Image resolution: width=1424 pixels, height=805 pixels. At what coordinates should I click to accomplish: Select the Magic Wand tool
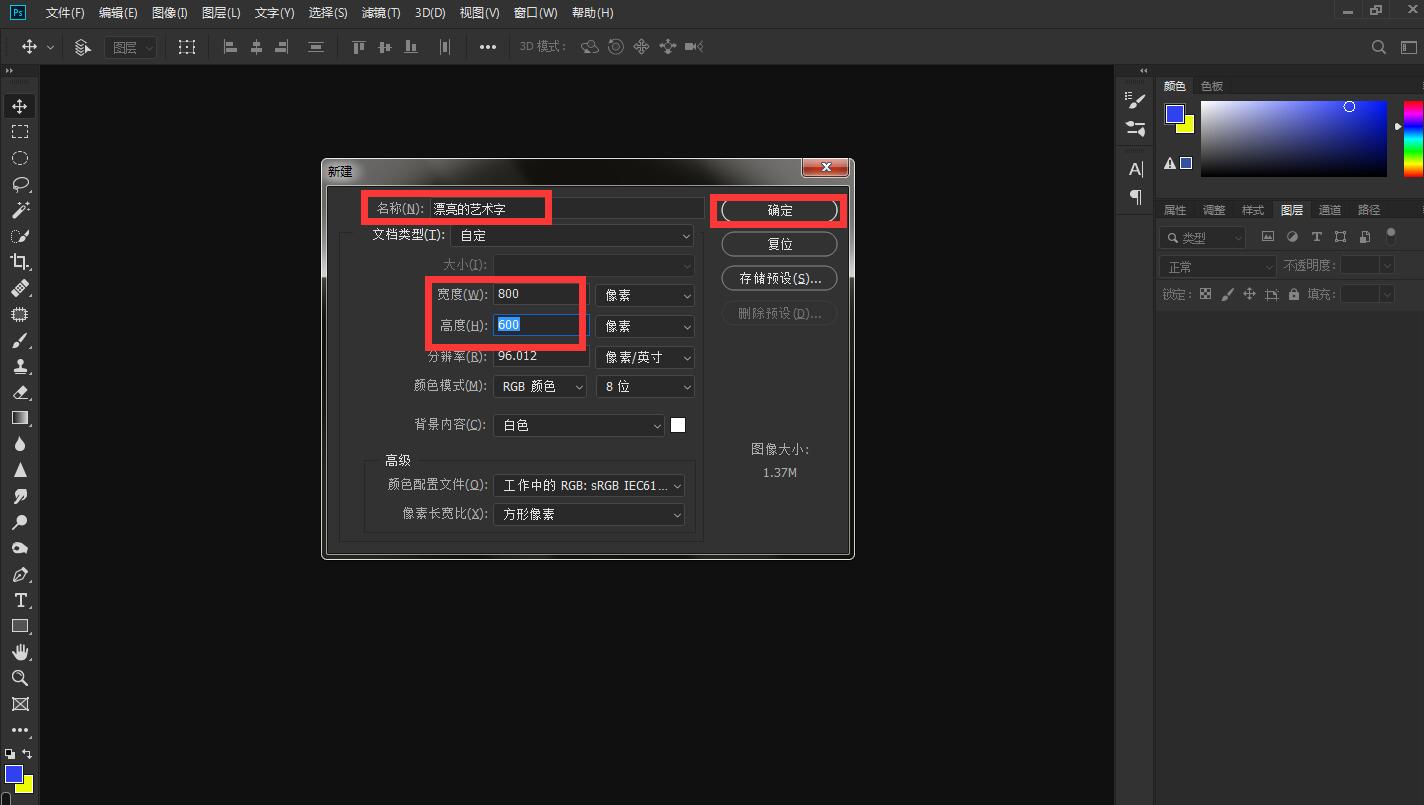20,210
